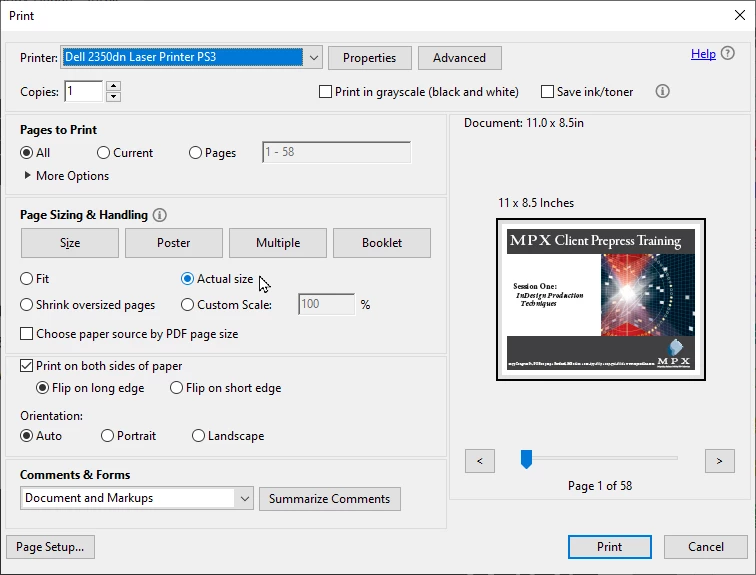The image size is (756, 575).
Task: Open printer Properties
Action: tap(370, 58)
